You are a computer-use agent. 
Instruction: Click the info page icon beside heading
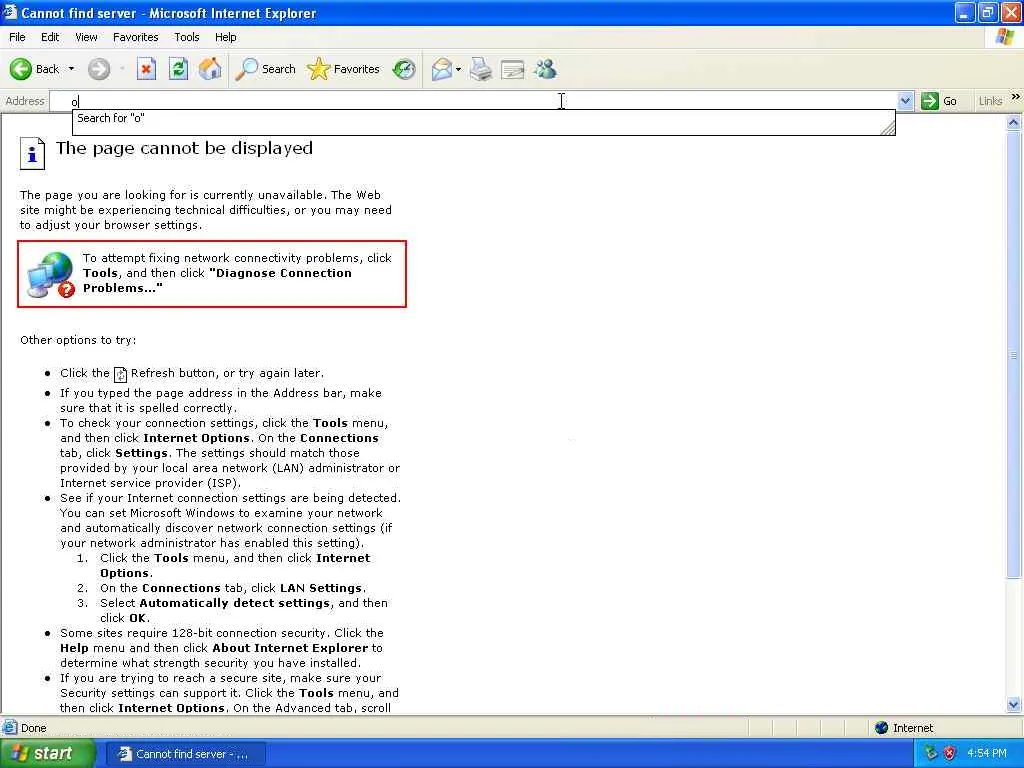click(x=32, y=154)
